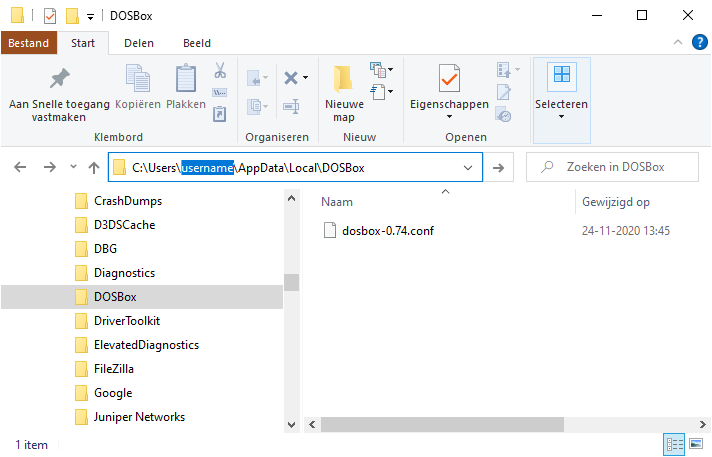The height and width of the screenshot is (457, 712).
Task: Open the ElevatedDiagnostics folder
Action: tap(137, 345)
